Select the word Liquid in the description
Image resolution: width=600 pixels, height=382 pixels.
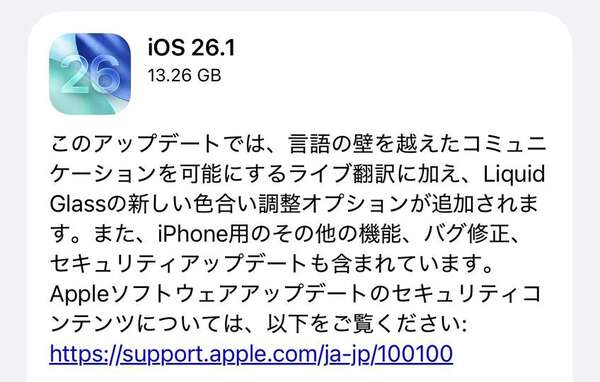tap(514, 174)
